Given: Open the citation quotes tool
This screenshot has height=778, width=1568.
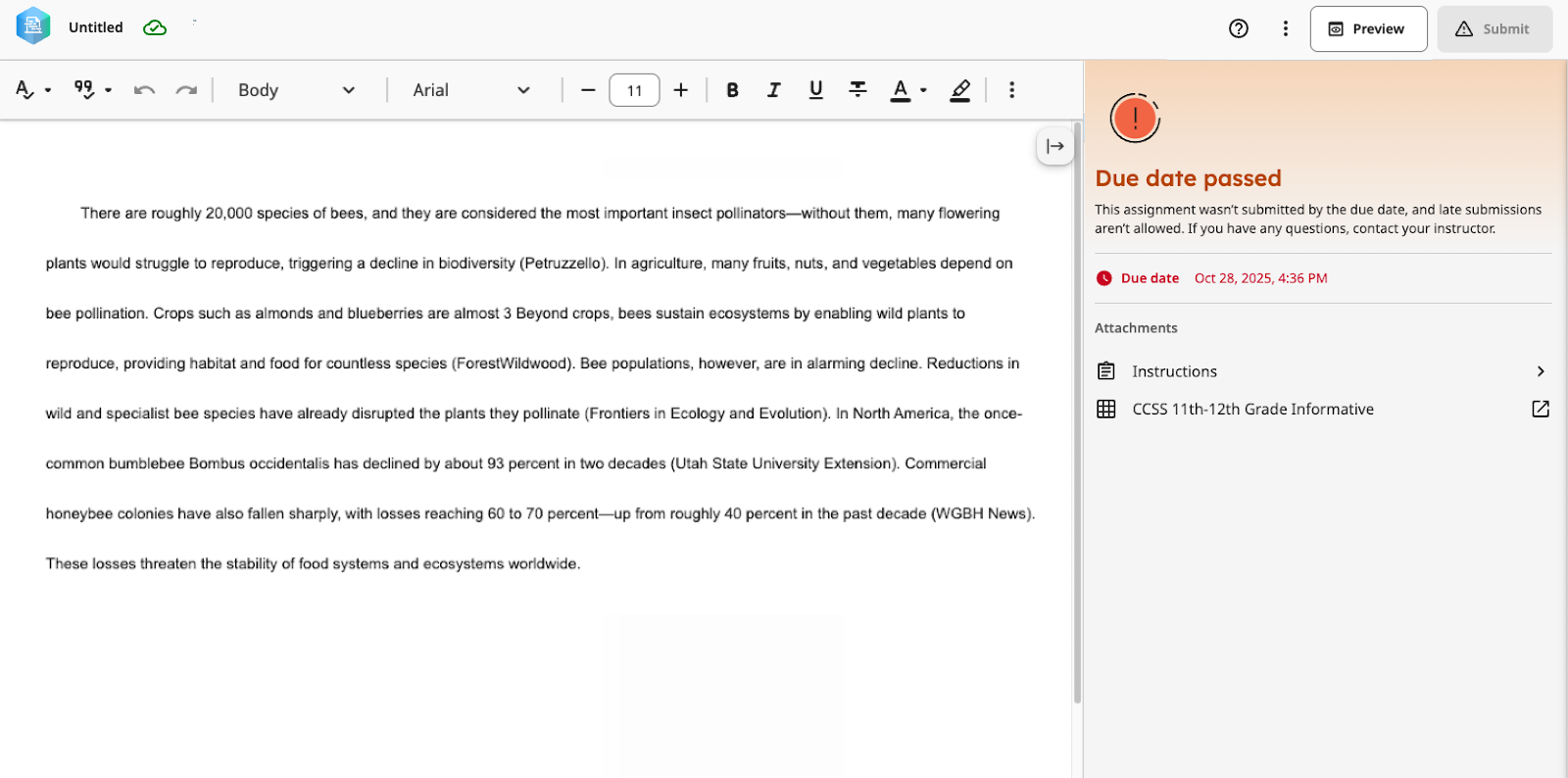Looking at the screenshot, I should (84, 89).
